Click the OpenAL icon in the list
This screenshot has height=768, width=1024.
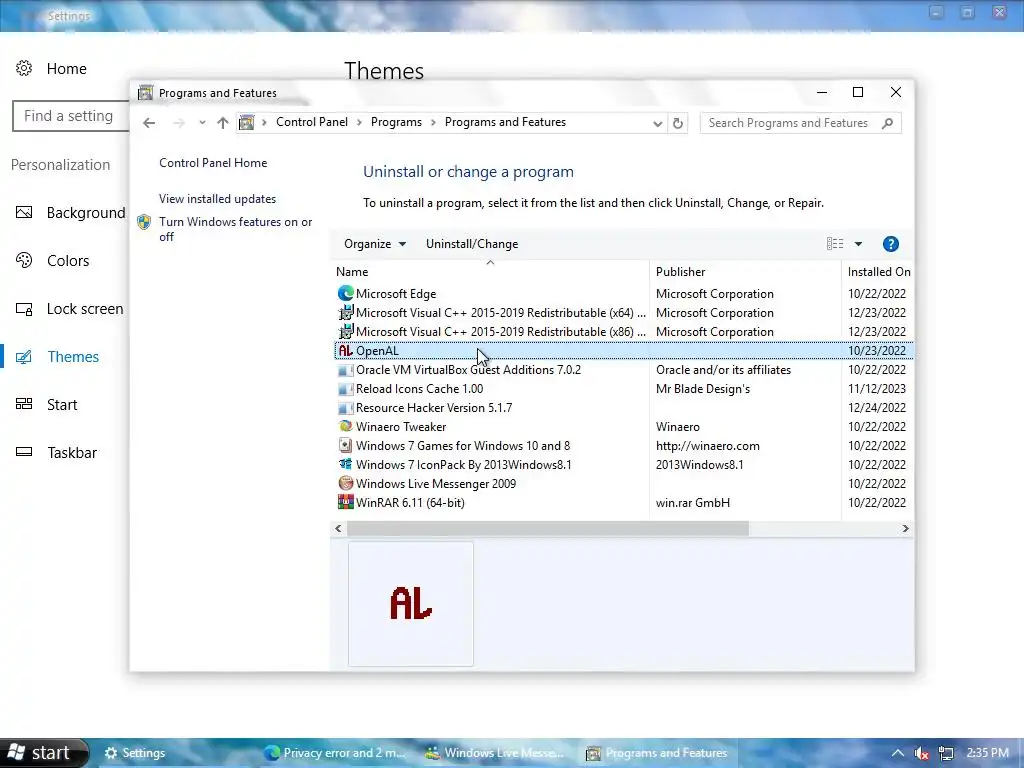[x=345, y=351]
